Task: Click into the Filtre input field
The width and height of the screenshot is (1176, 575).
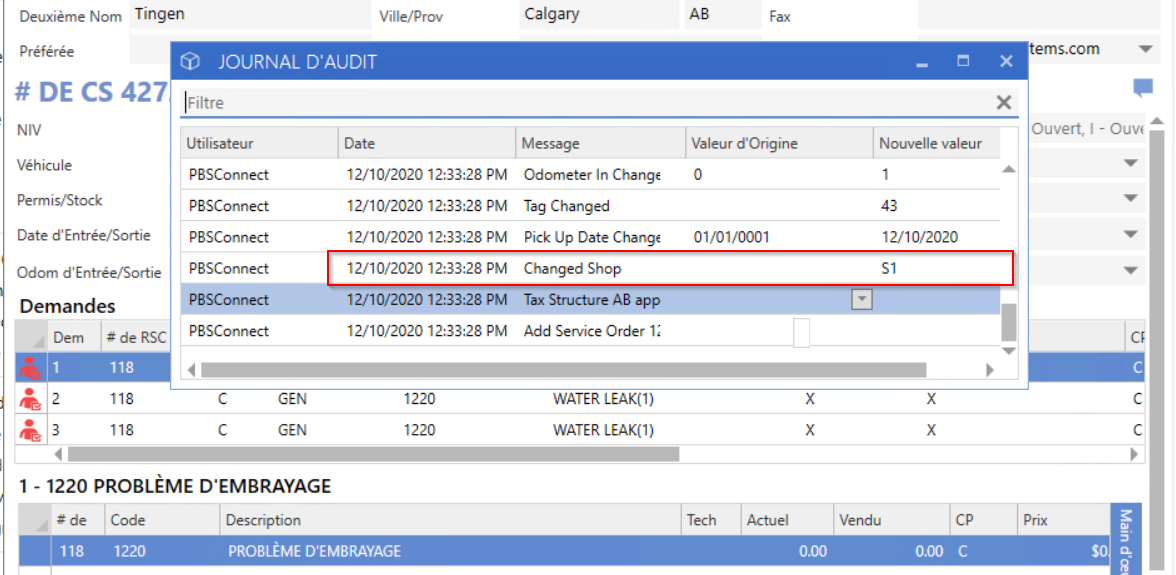Action: coord(589,103)
